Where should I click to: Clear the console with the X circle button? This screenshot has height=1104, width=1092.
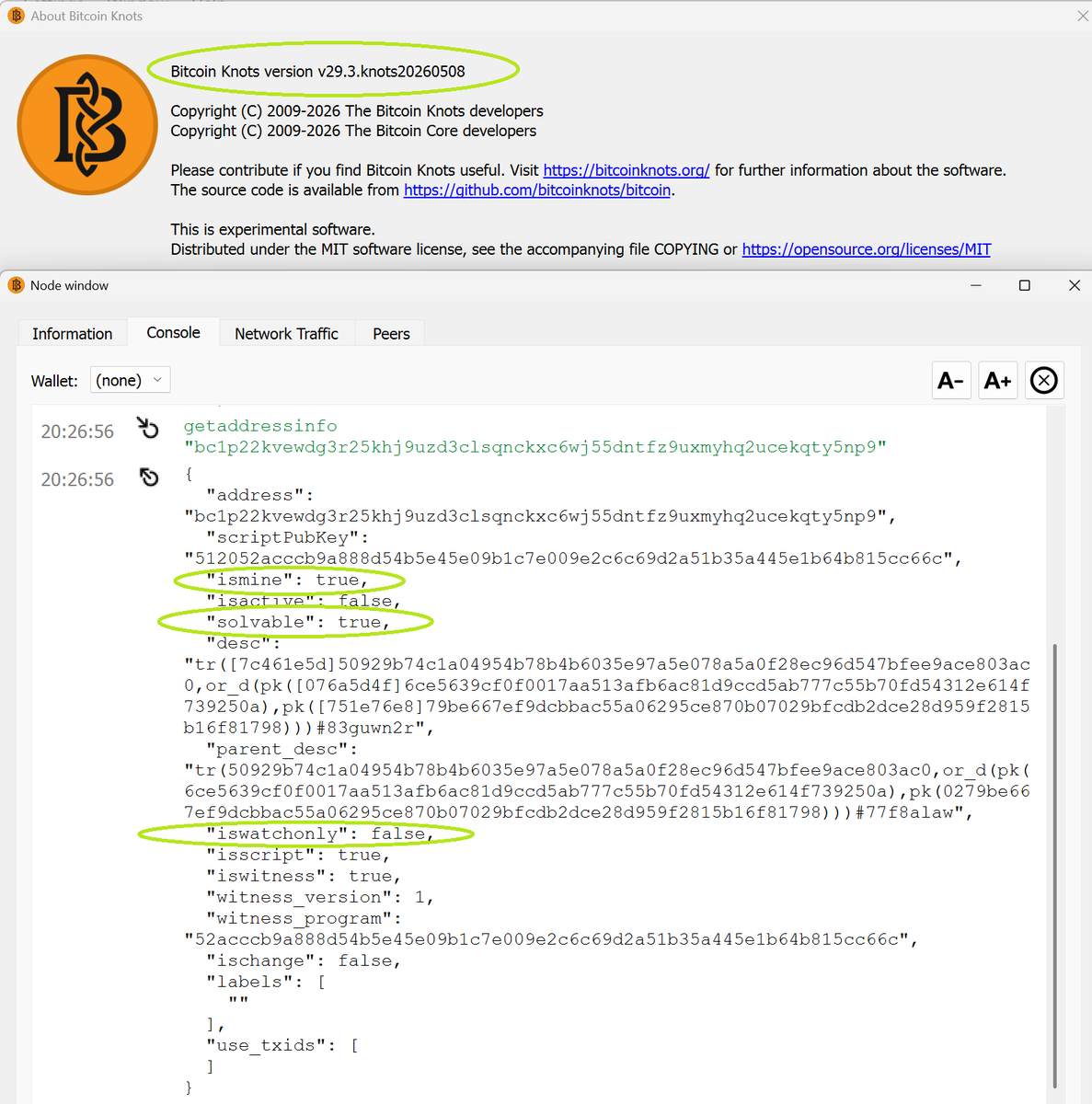1044,380
